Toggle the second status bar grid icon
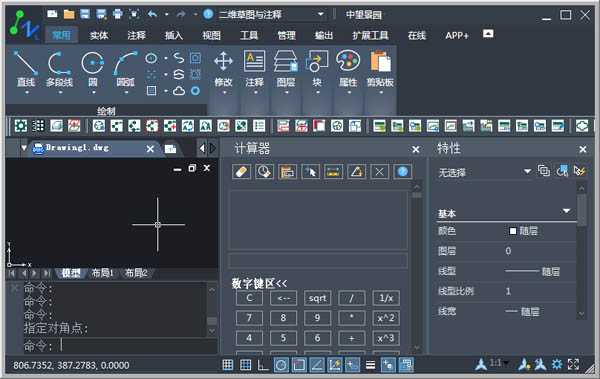This screenshot has height=379, width=600. point(245,365)
